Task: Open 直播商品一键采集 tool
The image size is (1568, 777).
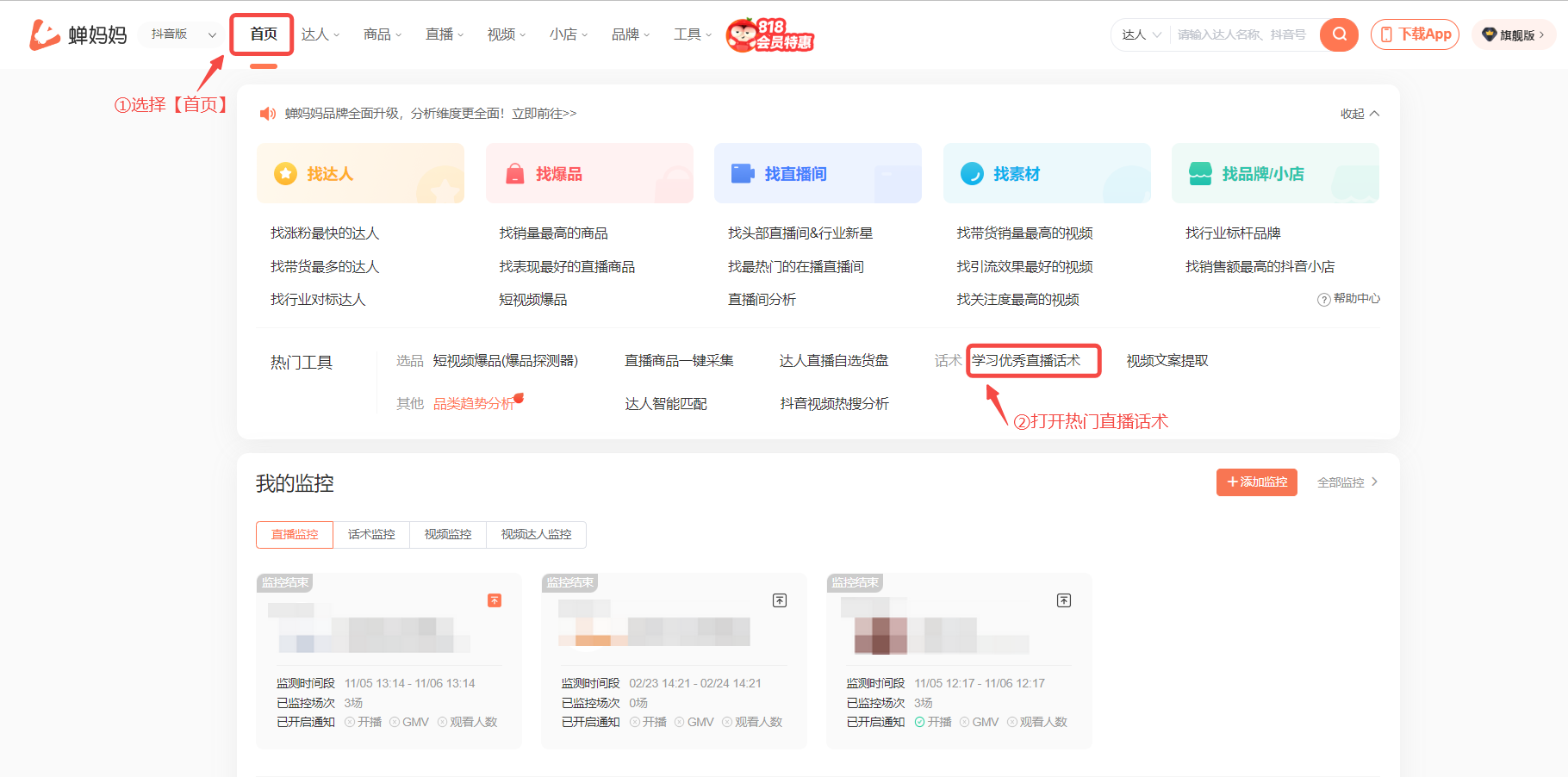Action: pyautogui.click(x=679, y=361)
